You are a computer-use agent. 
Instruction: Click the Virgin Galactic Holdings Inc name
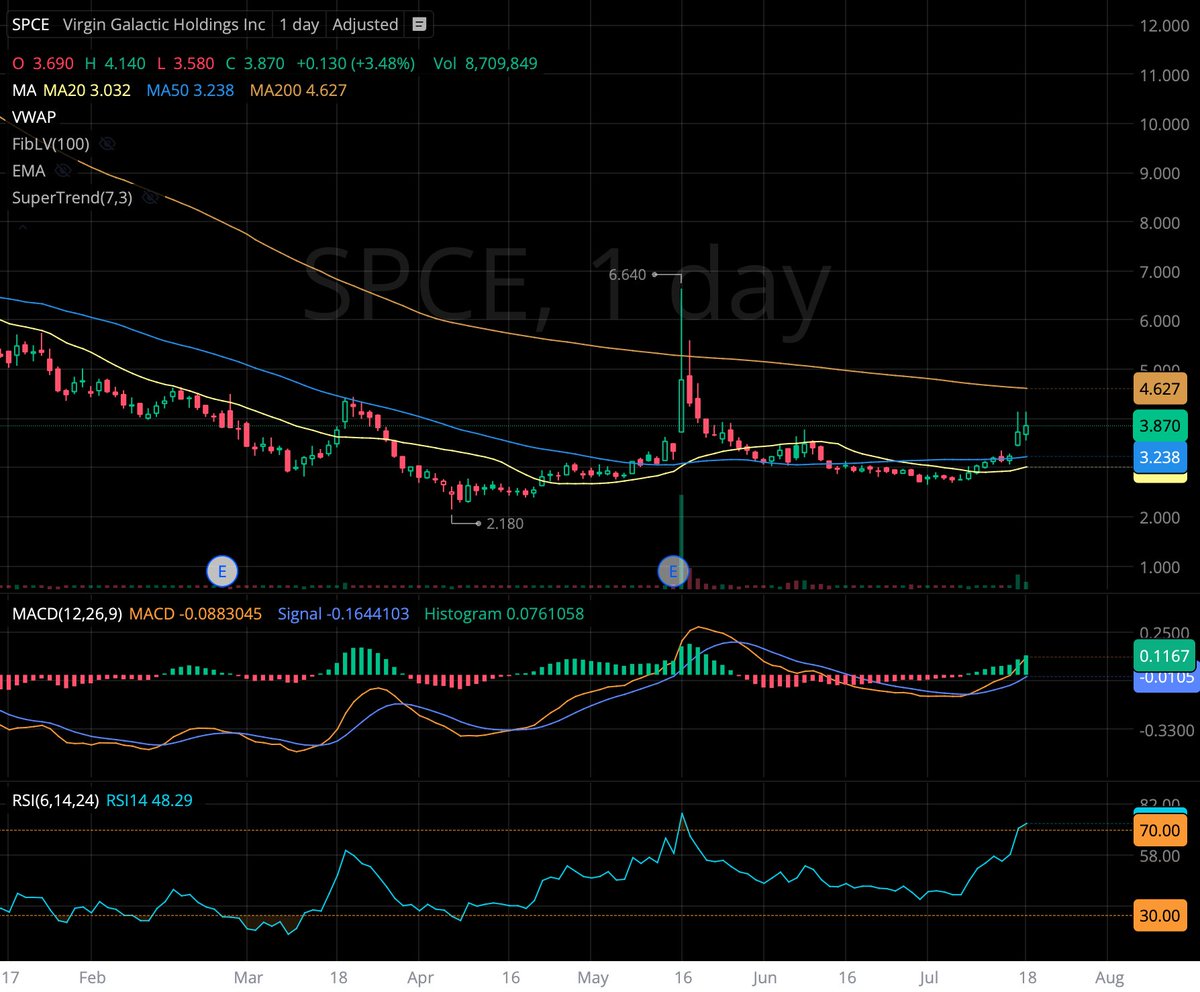pyautogui.click(x=164, y=25)
